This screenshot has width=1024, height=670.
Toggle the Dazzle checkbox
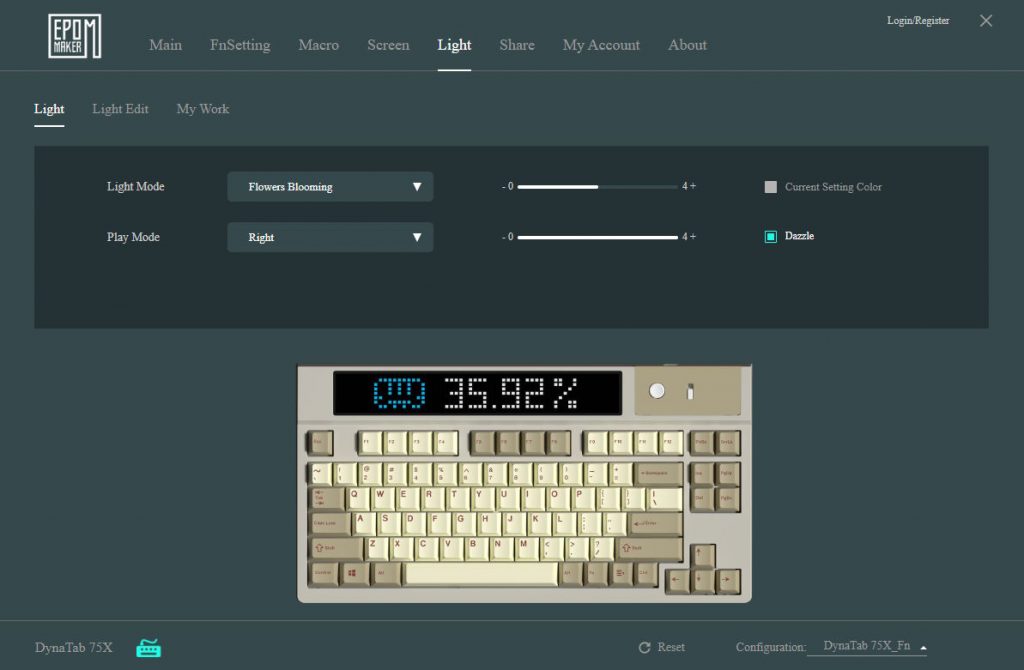771,236
